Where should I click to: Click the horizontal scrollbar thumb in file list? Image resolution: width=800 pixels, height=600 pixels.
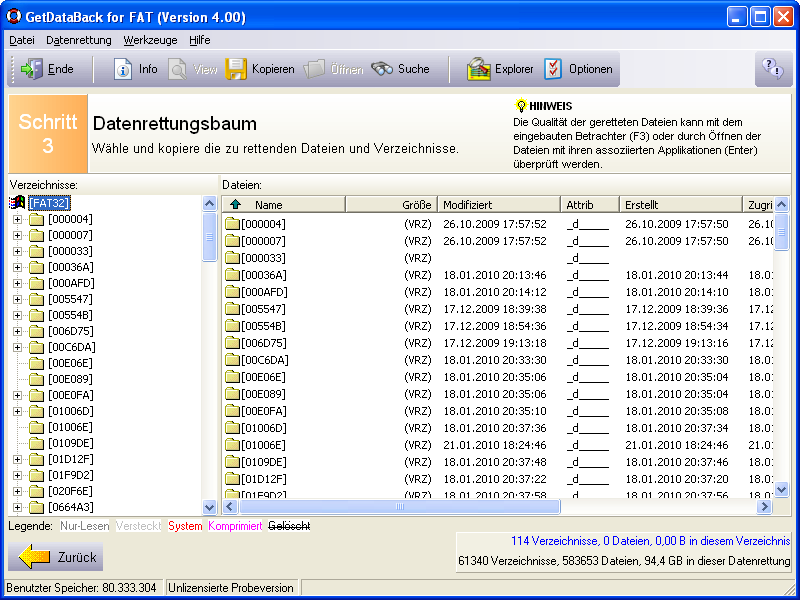(400, 507)
